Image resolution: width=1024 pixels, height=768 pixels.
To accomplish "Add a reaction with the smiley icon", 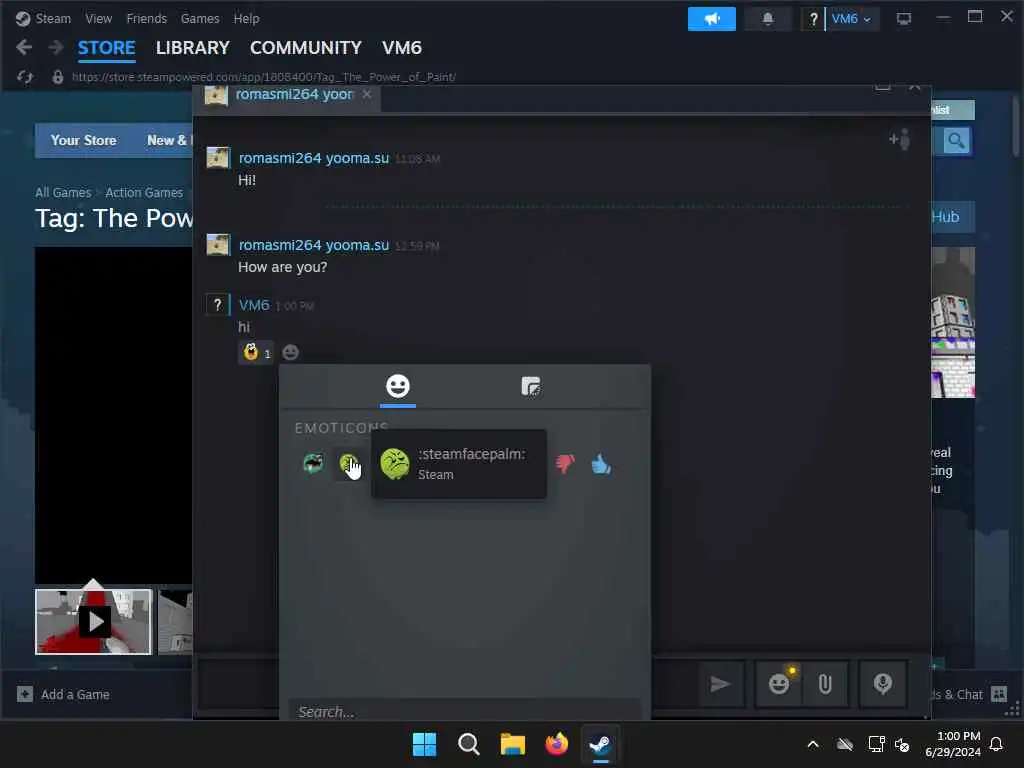I will [291, 353].
